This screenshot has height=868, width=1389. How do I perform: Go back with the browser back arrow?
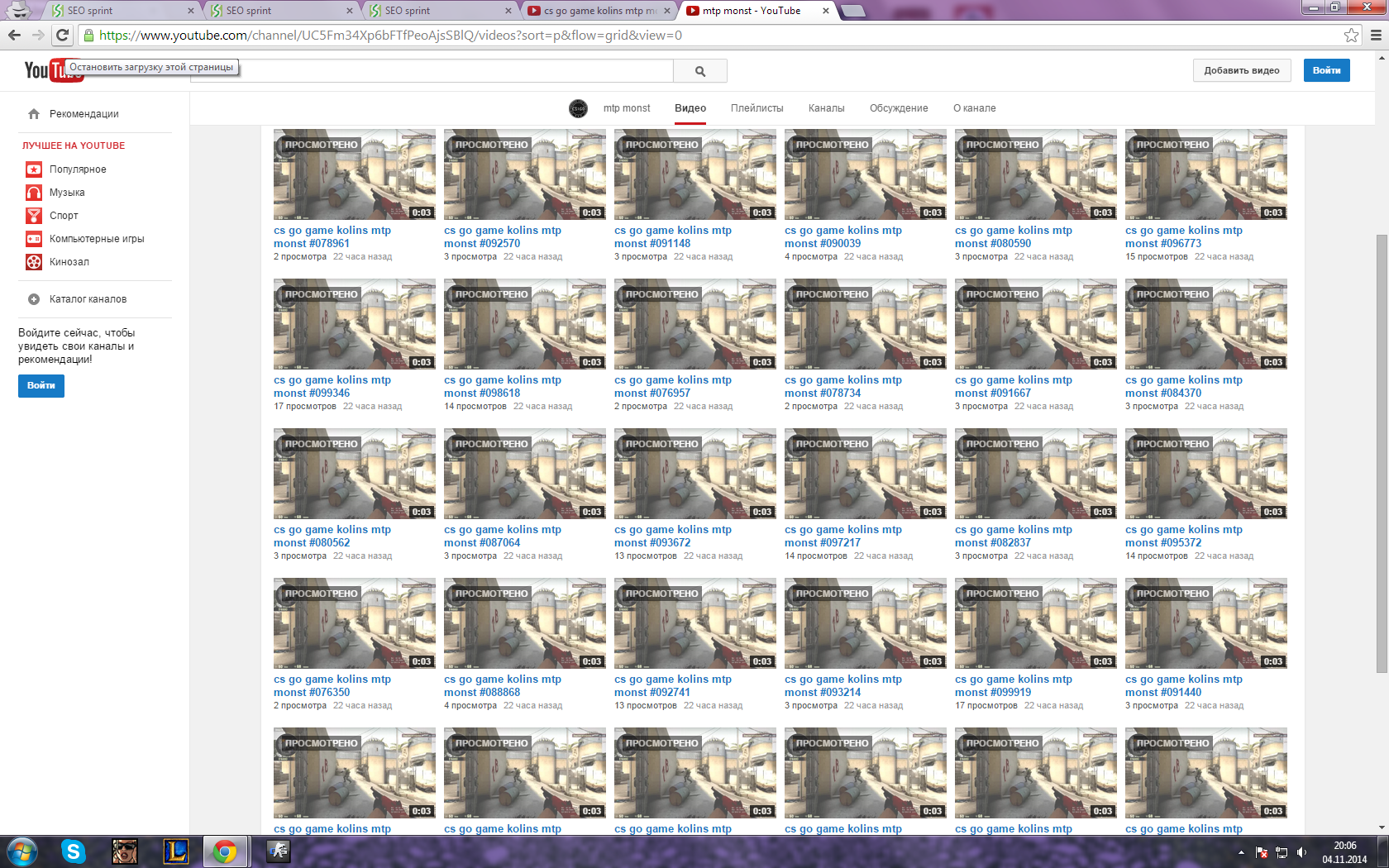pos(14,35)
